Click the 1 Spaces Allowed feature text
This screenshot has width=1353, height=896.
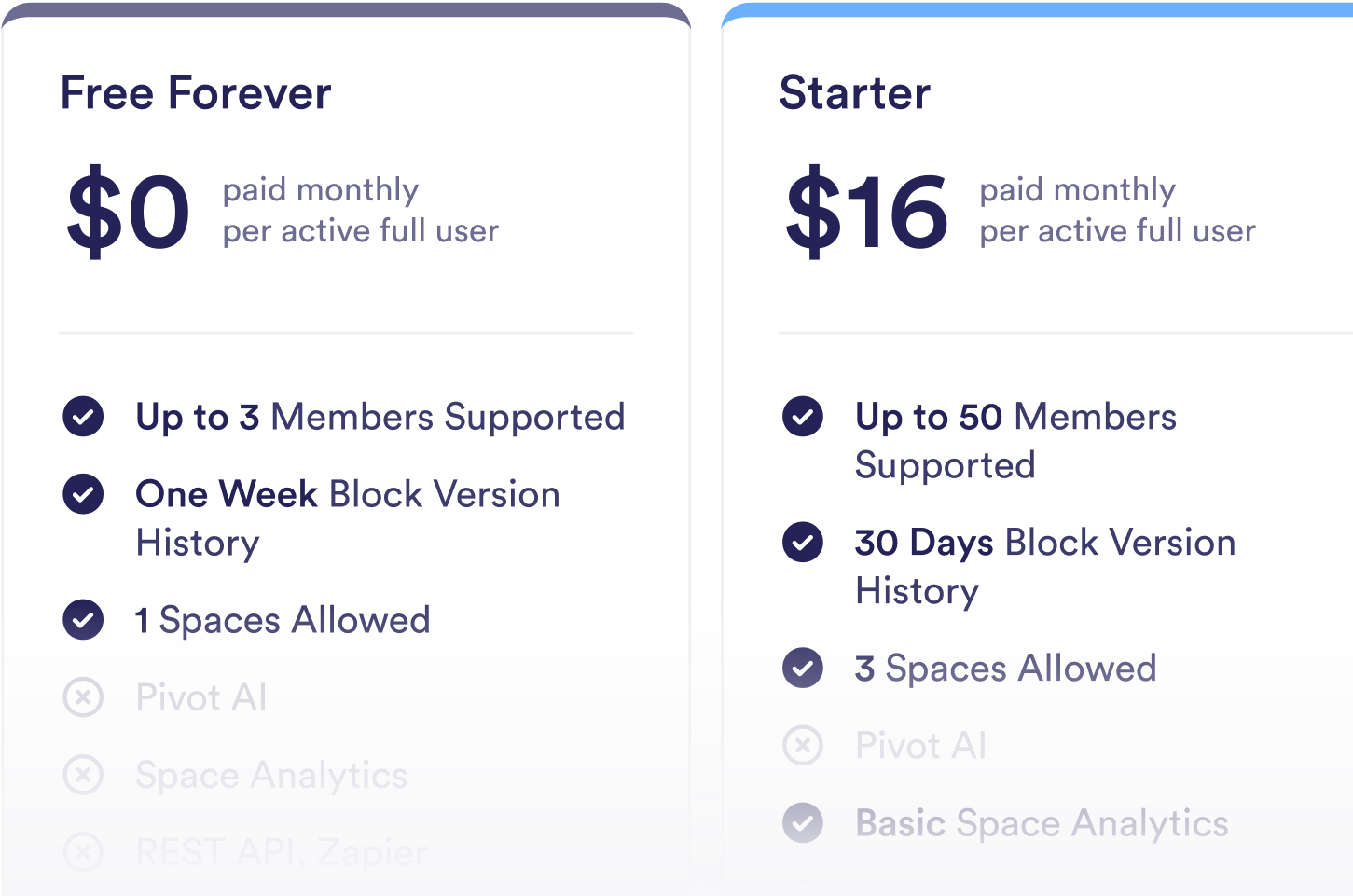[283, 620]
